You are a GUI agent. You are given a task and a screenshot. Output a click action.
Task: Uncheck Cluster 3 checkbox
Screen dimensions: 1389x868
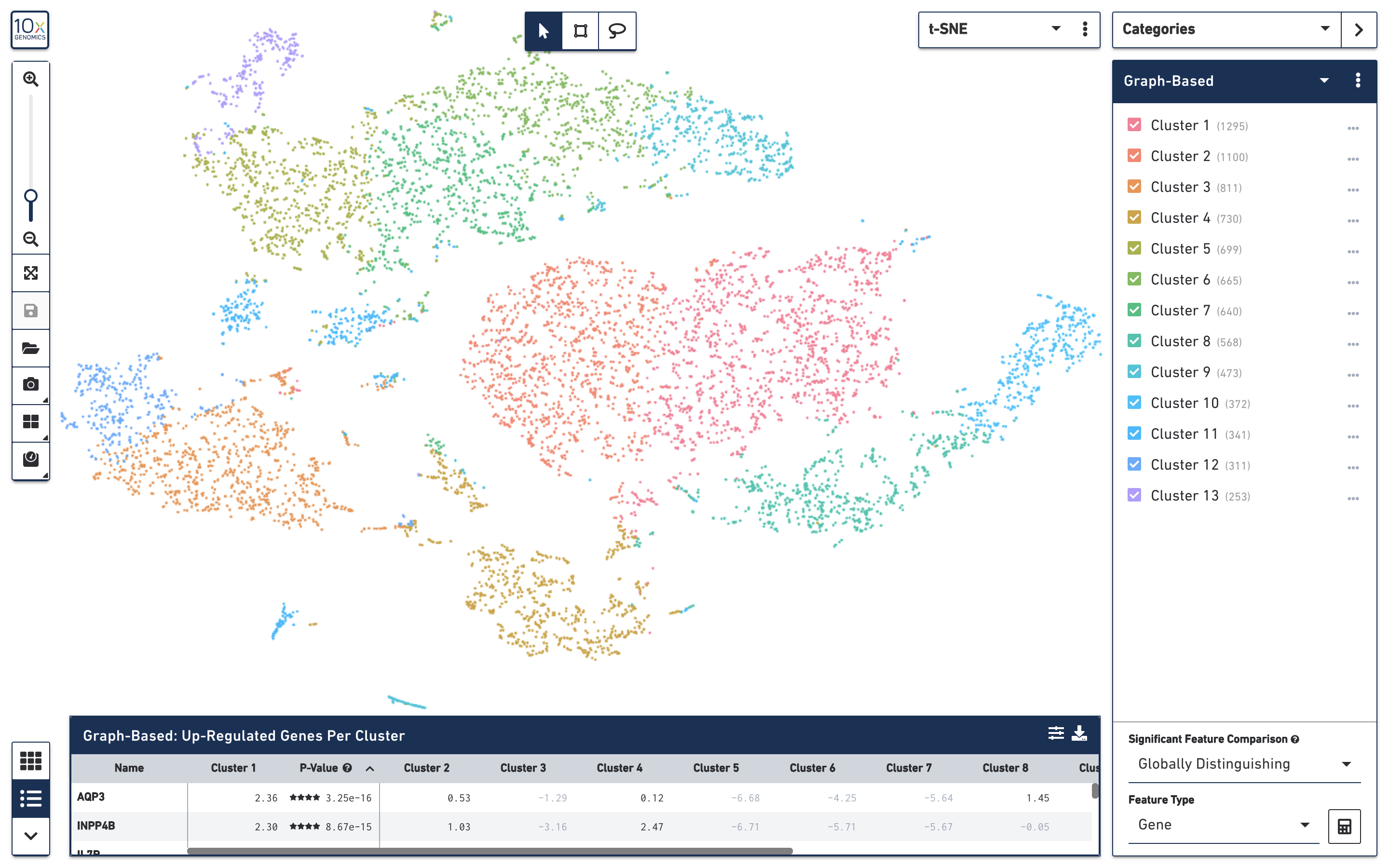coord(1134,187)
